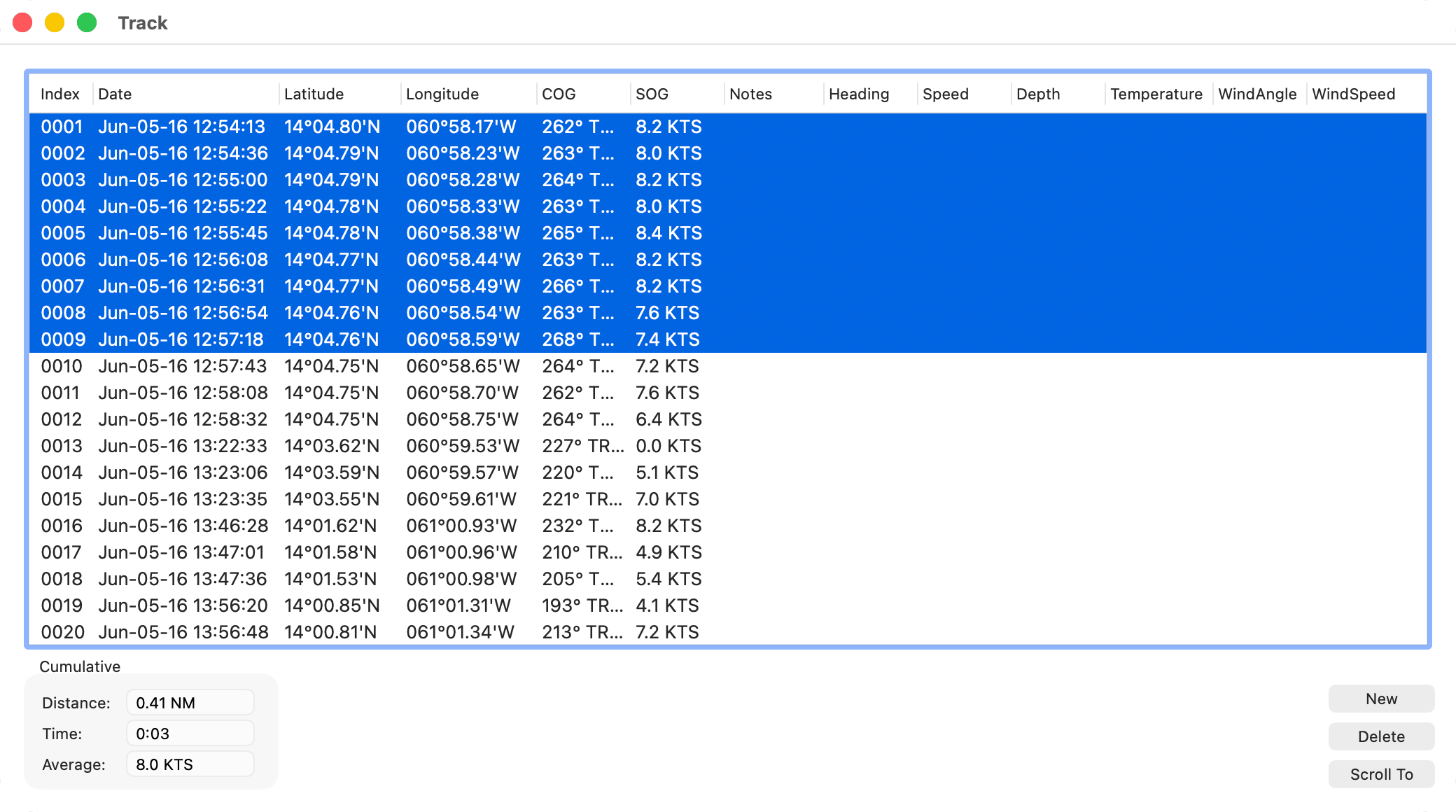Click the Longitude column header
This screenshot has width=1456, height=812.
tap(468, 94)
